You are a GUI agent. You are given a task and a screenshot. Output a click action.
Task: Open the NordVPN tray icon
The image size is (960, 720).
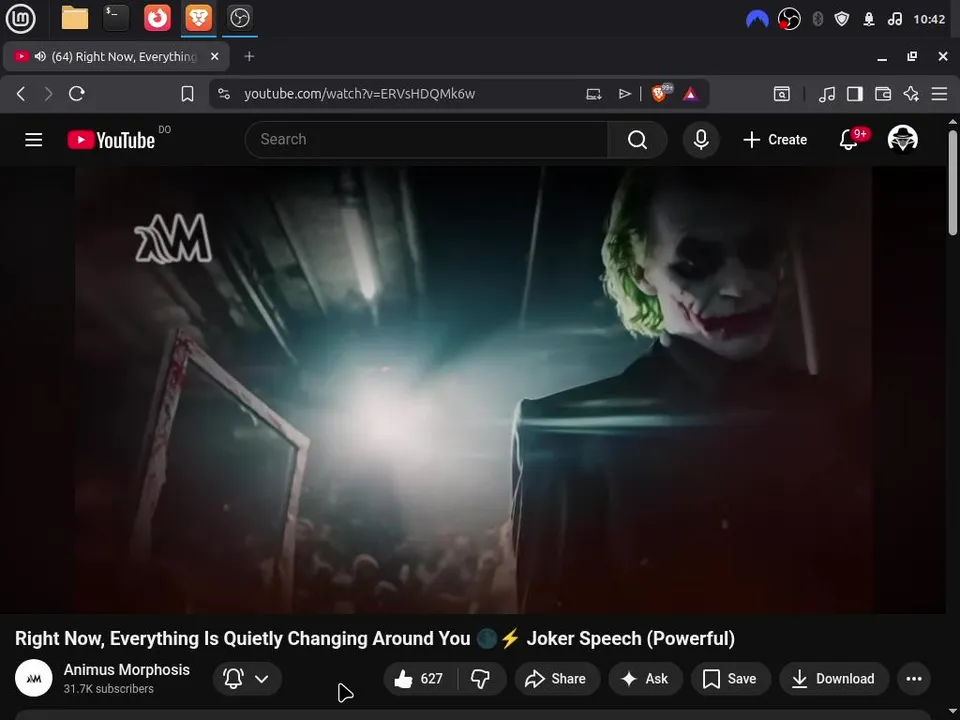[x=757, y=19]
